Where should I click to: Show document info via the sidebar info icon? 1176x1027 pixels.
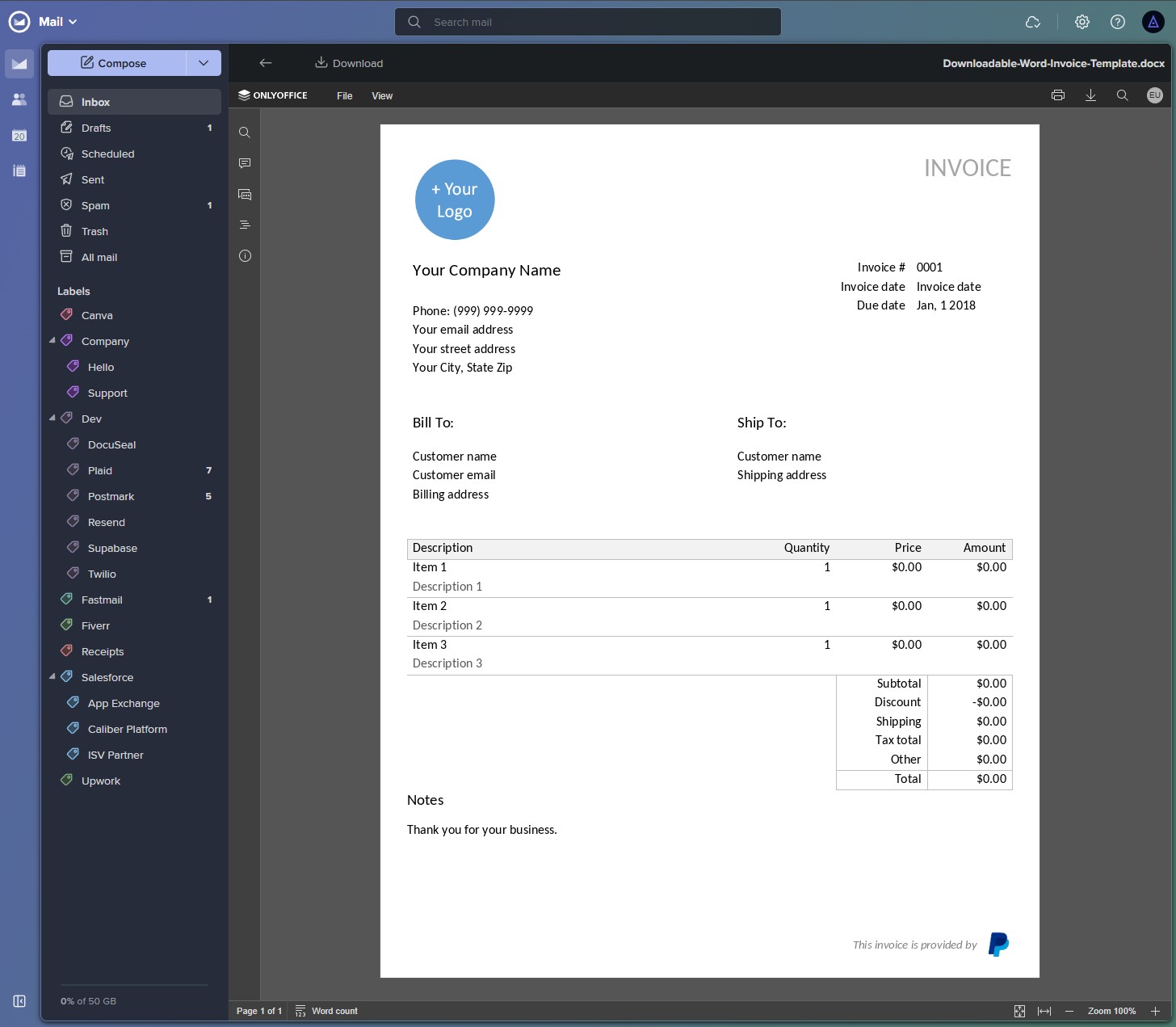tap(245, 256)
